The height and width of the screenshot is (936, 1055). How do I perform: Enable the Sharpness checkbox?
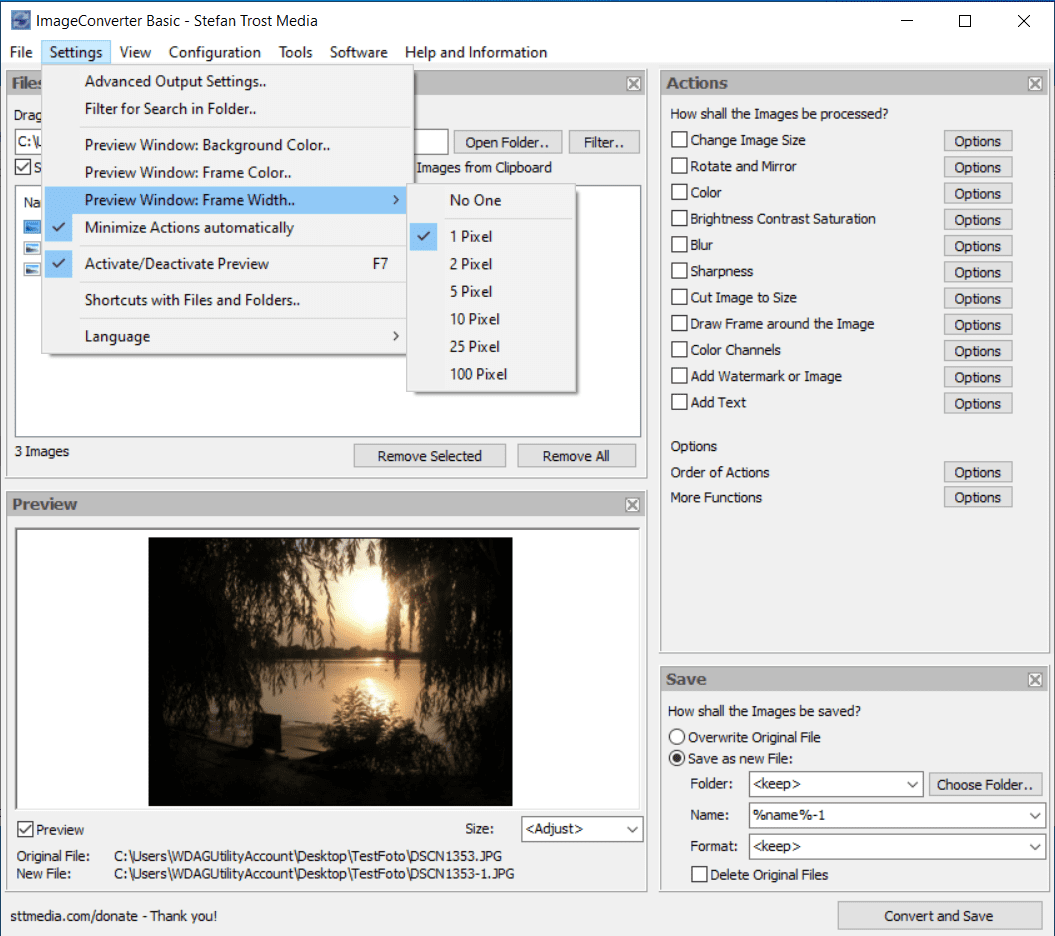pos(679,271)
